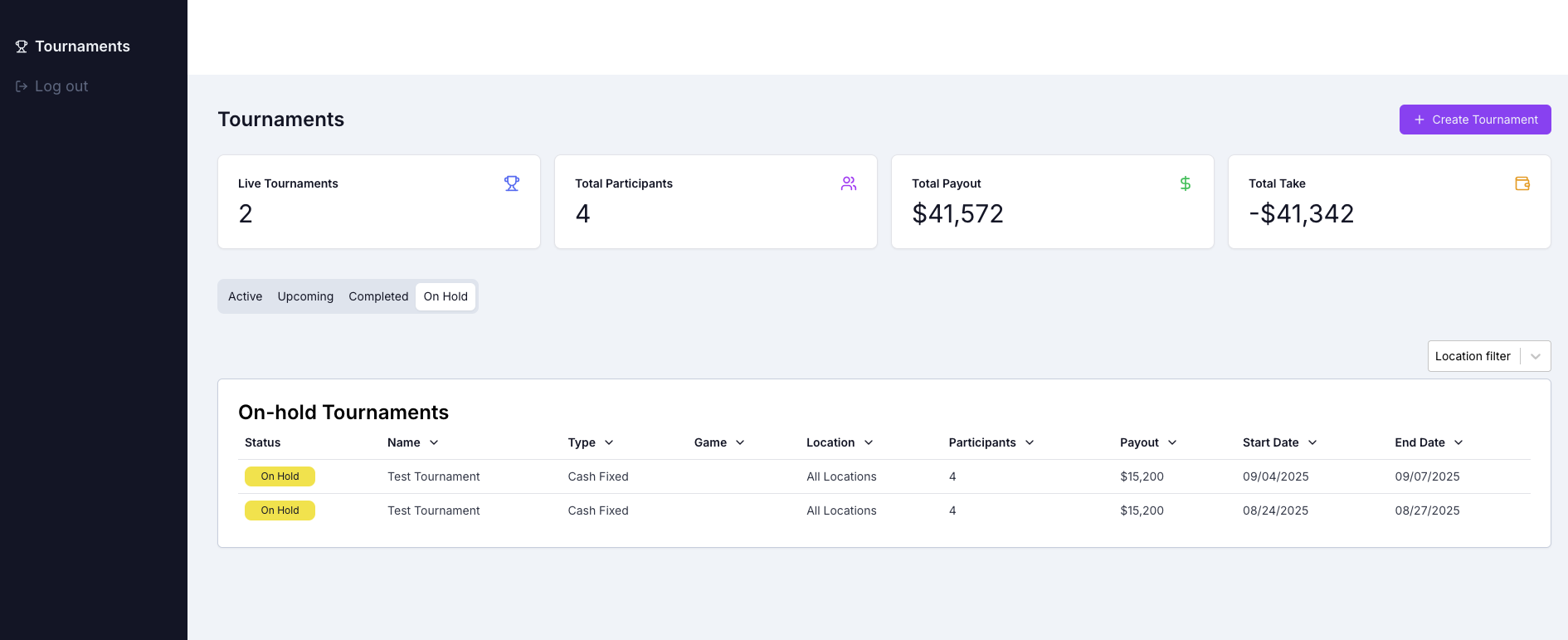The height and width of the screenshot is (640, 1568).
Task: Click the dollar sign icon in Total Payout
Action: (1185, 183)
